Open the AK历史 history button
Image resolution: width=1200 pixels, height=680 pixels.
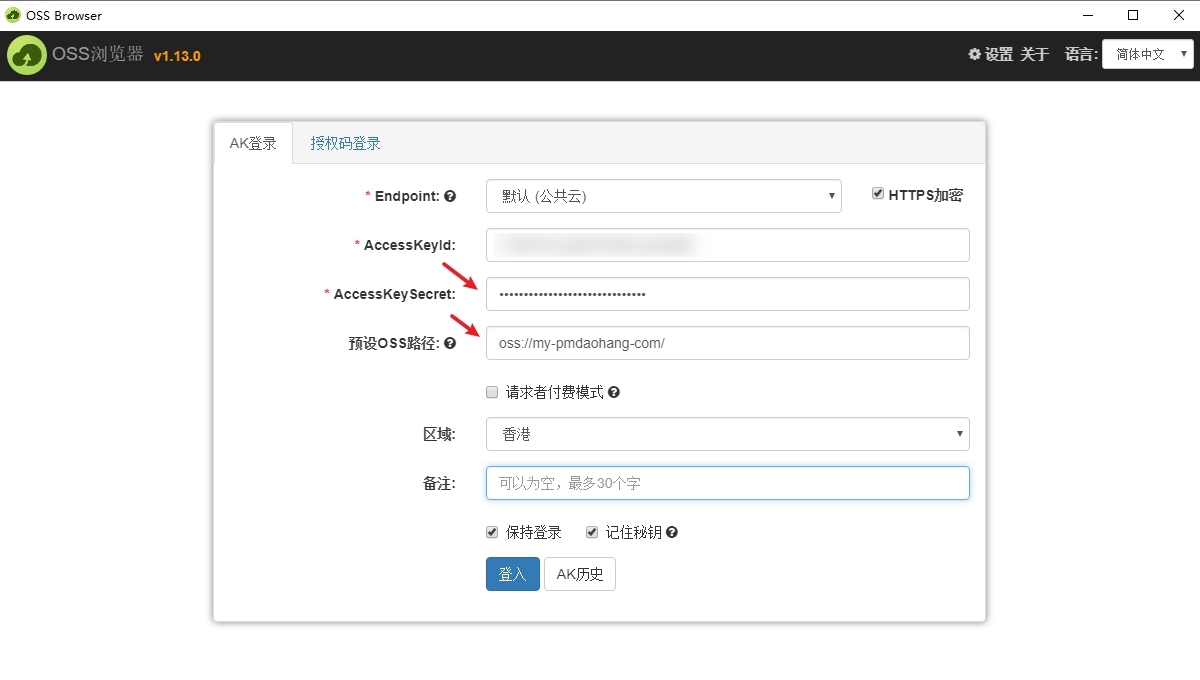580,574
